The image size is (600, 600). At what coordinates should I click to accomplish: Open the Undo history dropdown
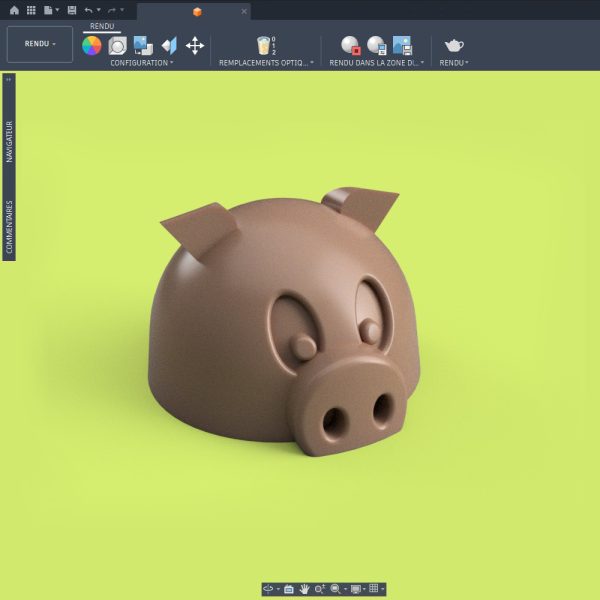pos(98,10)
